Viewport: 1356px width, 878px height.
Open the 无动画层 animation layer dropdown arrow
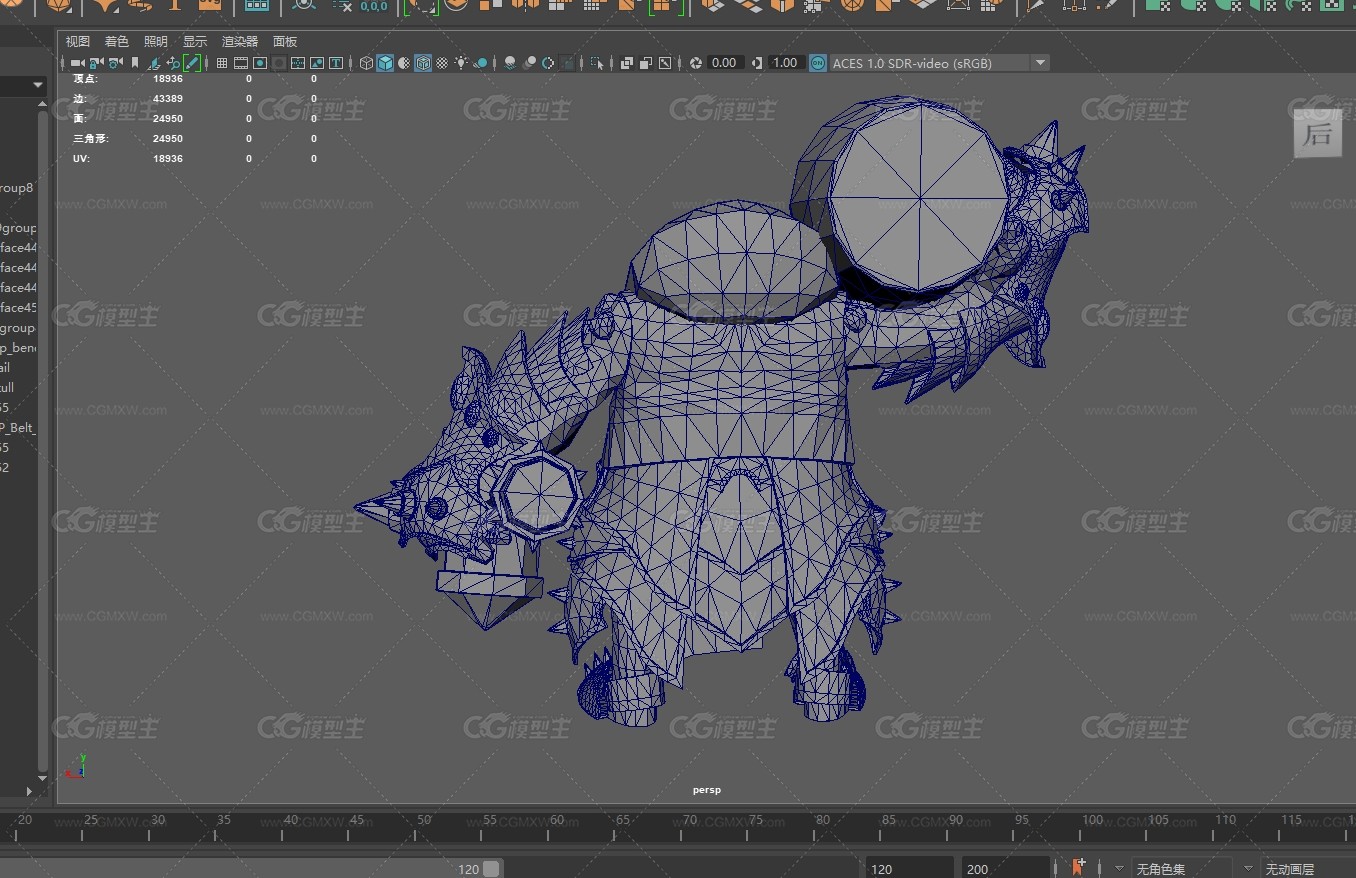1248,869
